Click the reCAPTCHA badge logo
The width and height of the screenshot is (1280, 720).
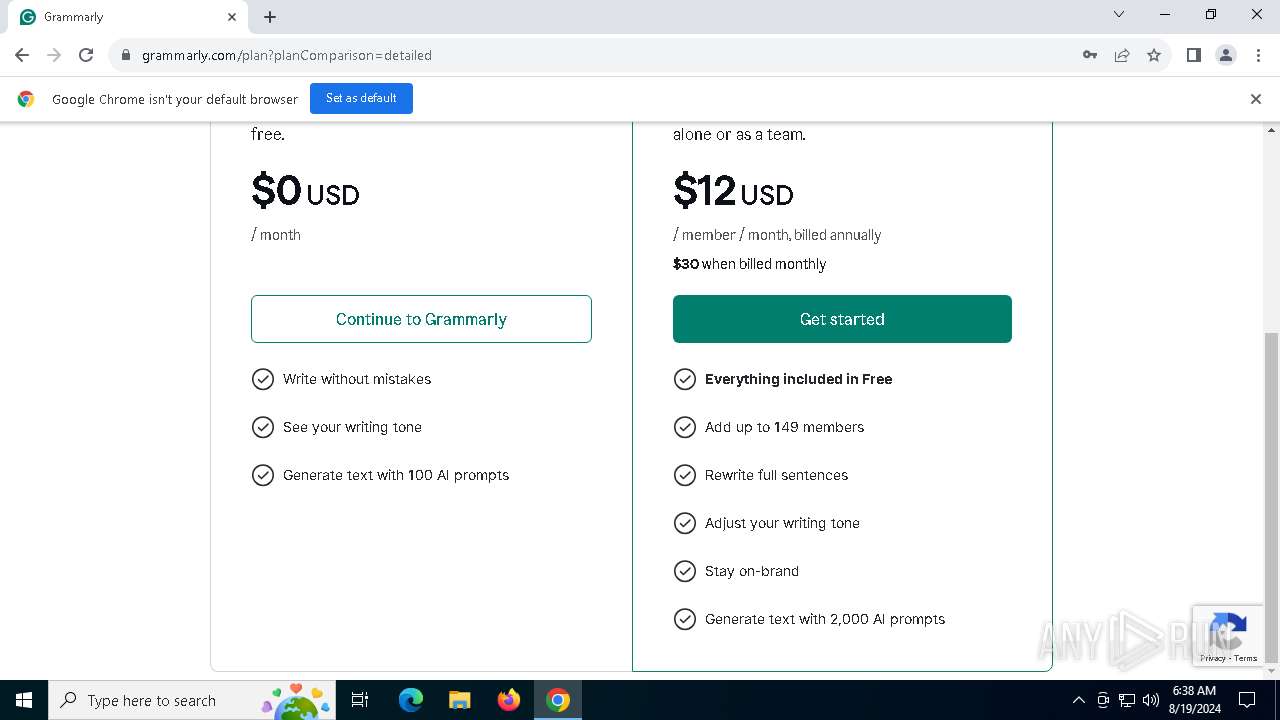coord(1228,629)
